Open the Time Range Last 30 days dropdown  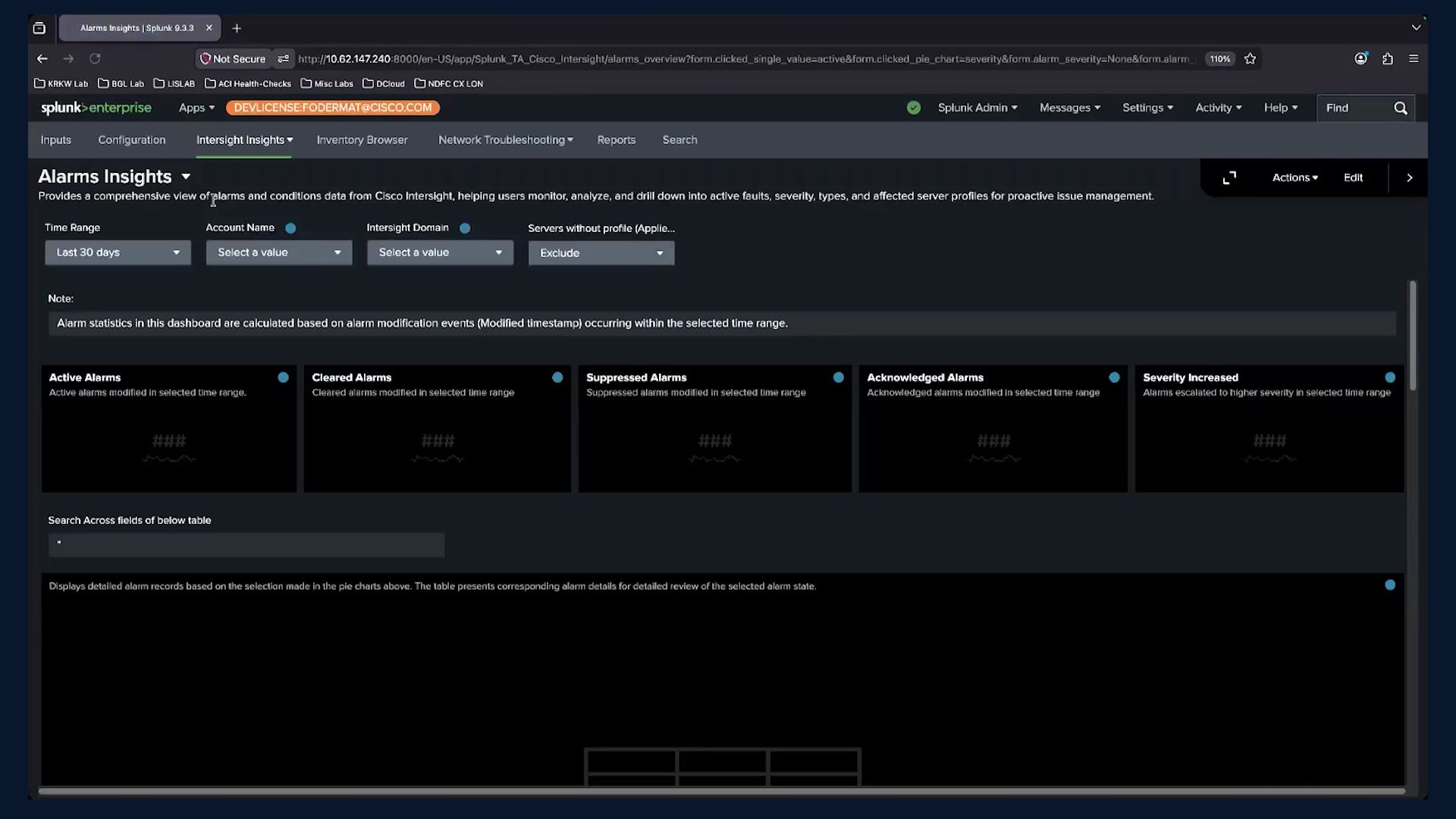coord(118,253)
